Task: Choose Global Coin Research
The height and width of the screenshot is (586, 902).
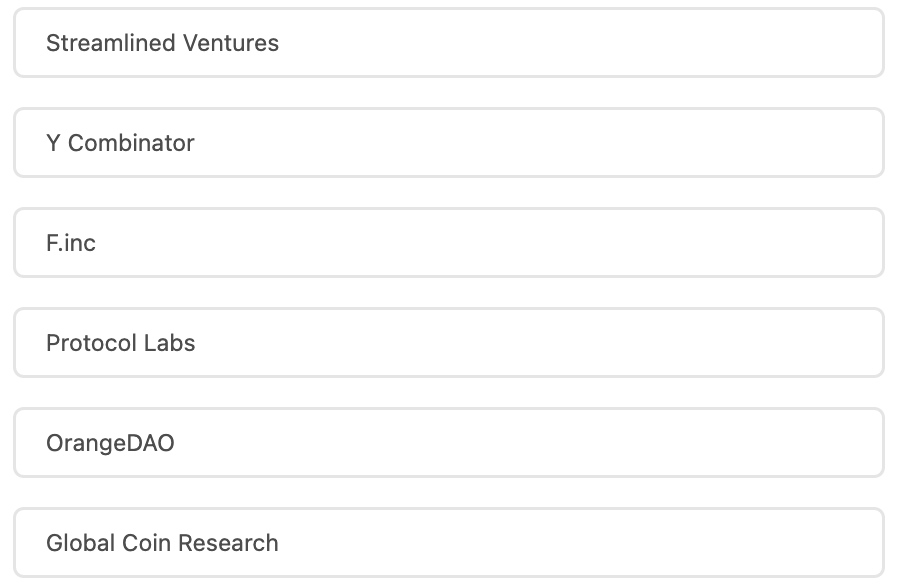Action: pyautogui.click(x=449, y=543)
